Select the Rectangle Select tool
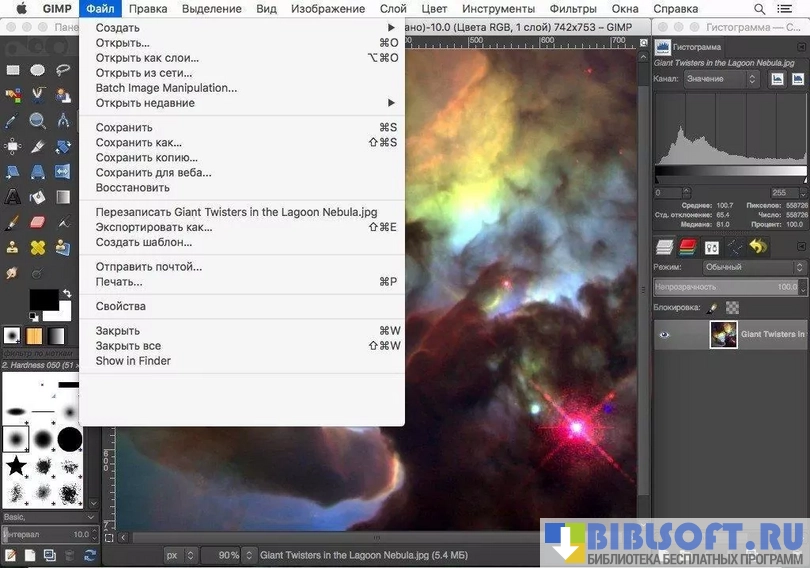This screenshot has height=568, width=810. click(x=13, y=70)
